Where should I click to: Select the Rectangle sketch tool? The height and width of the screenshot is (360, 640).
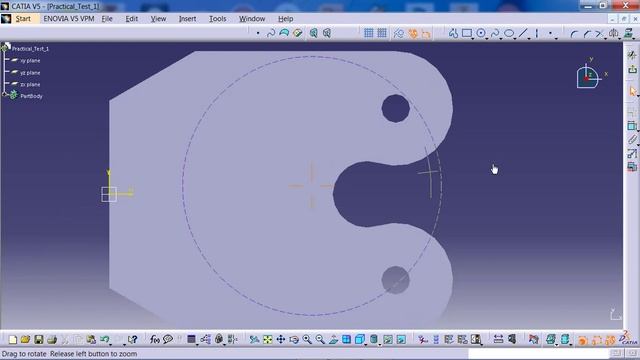click(x=467, y=33)
